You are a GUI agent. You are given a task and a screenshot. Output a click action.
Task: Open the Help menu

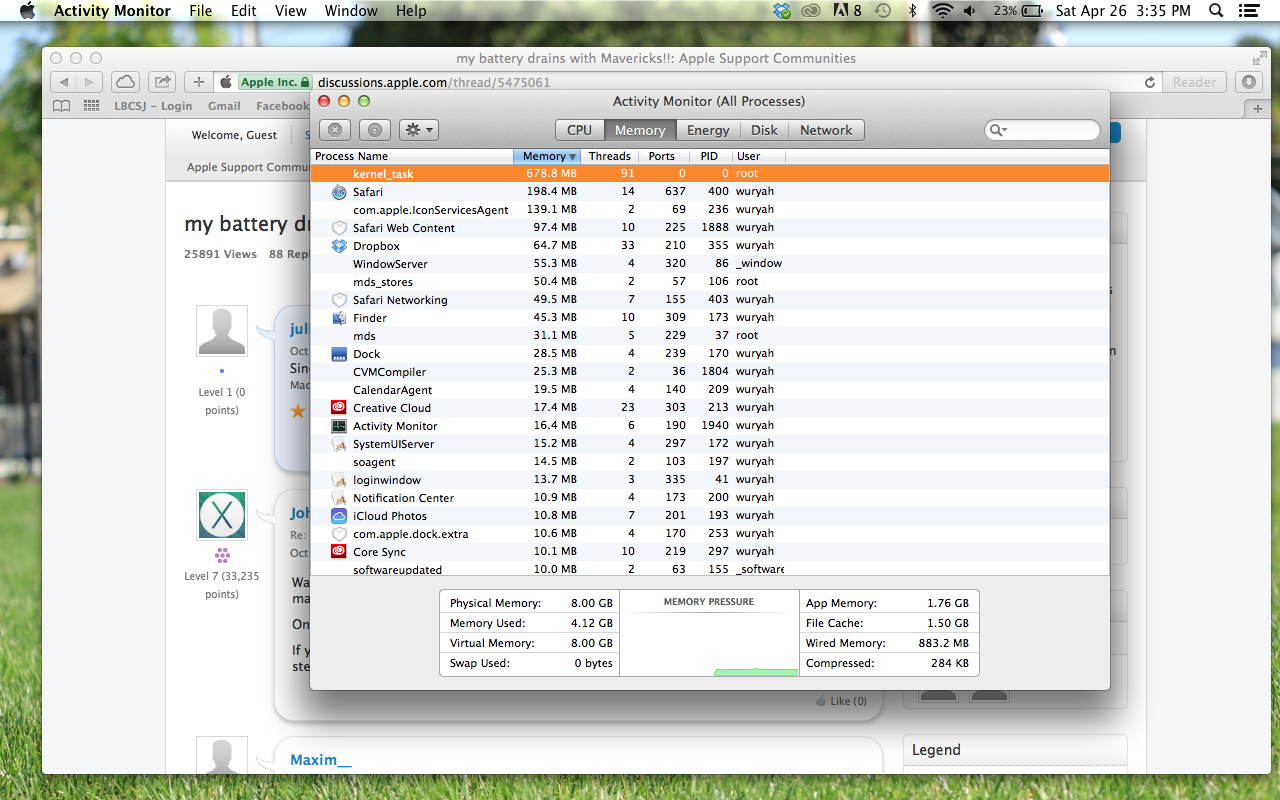(x=411, y=11)
